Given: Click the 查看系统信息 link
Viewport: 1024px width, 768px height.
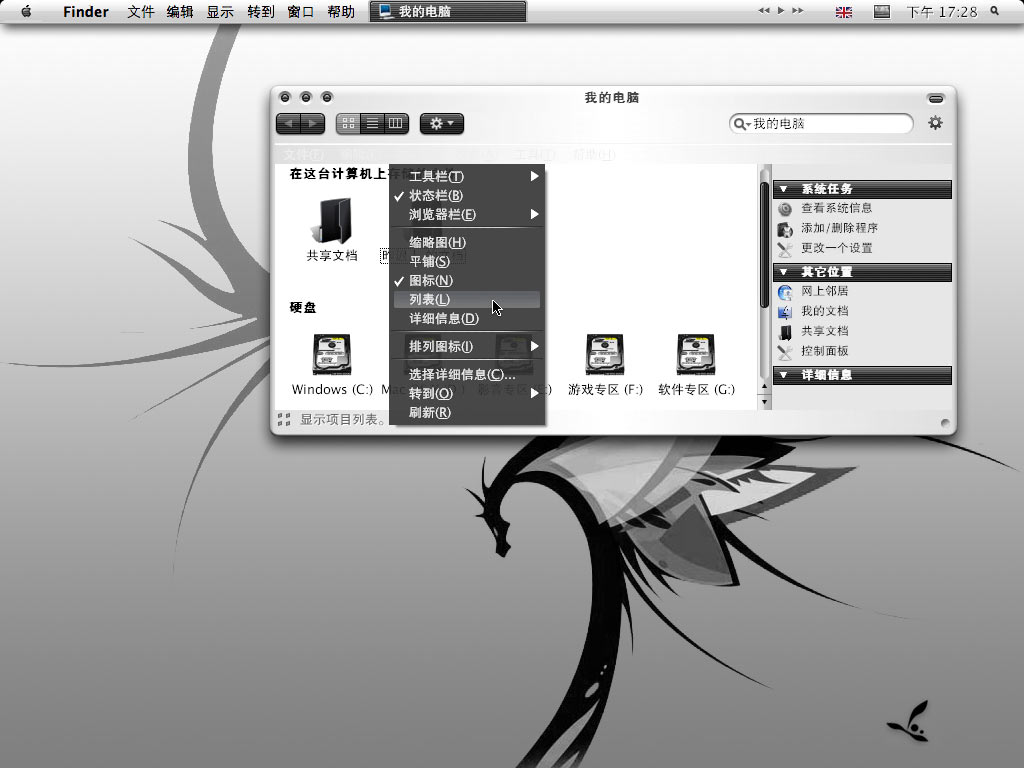Looking at the screenshot, I should (837, 208).
